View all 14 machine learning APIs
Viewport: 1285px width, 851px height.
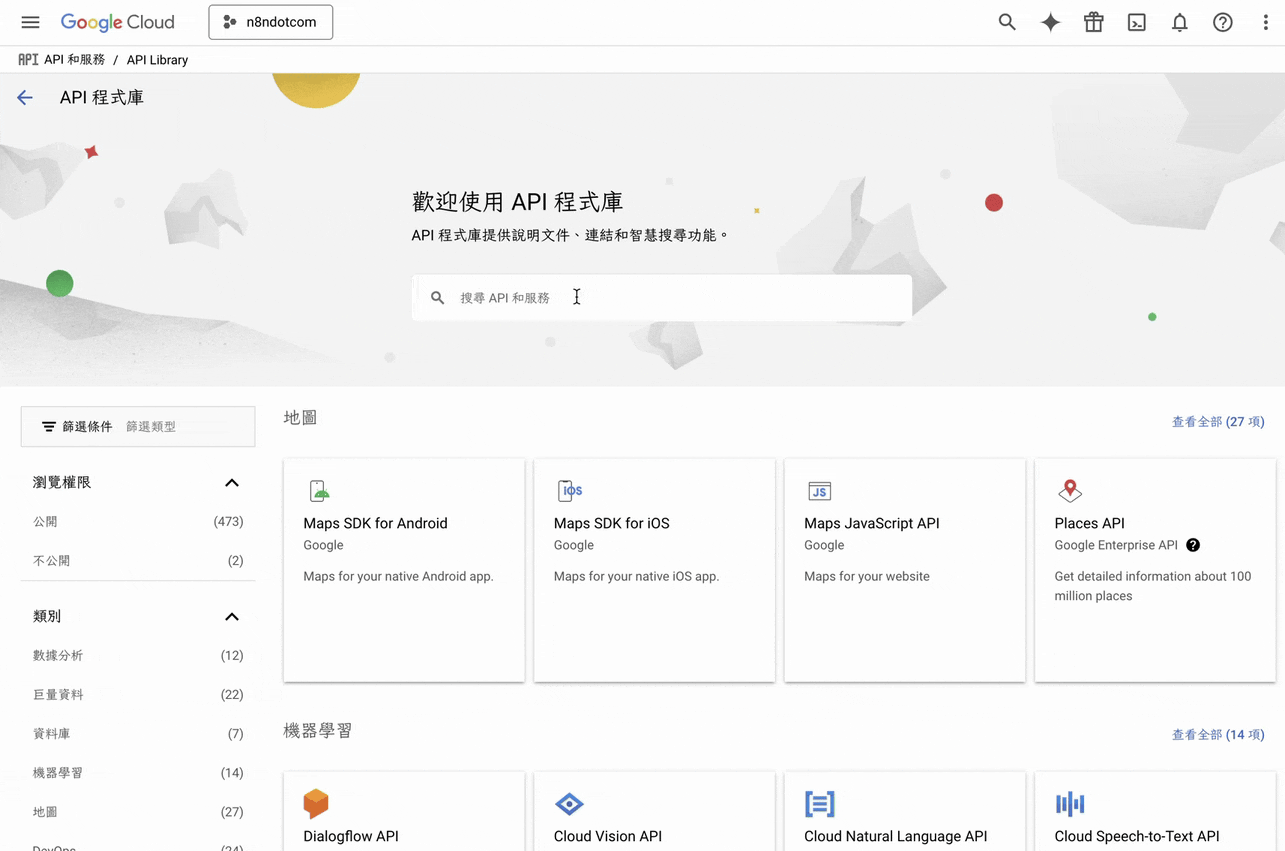point(1218,735)
